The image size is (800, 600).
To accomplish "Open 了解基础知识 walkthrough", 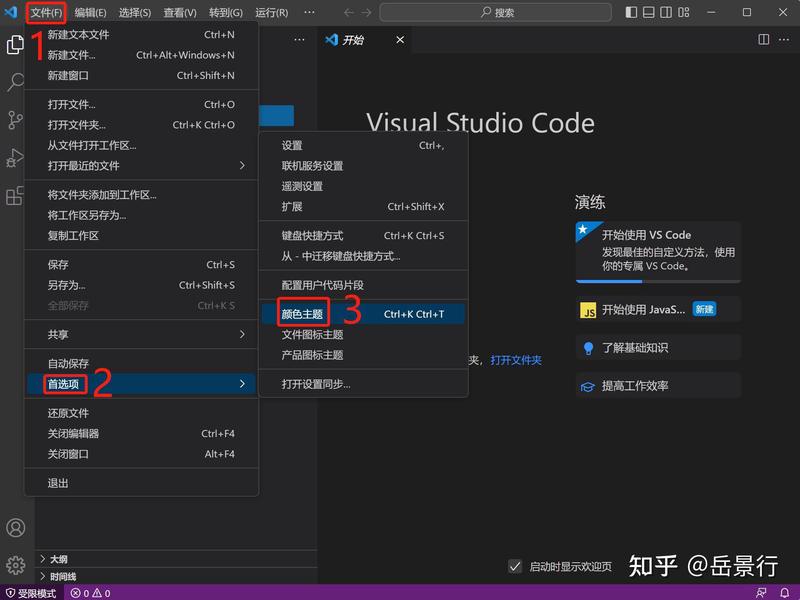I will pyautogui.click(x=658, y=347).
